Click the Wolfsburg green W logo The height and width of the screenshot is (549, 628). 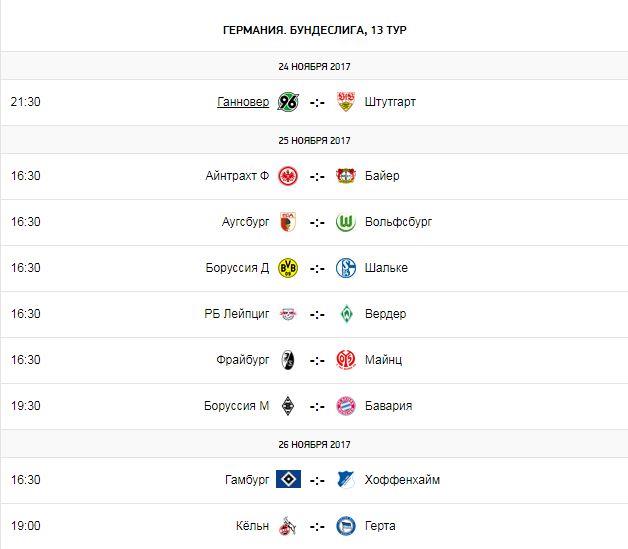tap(346, 222)
